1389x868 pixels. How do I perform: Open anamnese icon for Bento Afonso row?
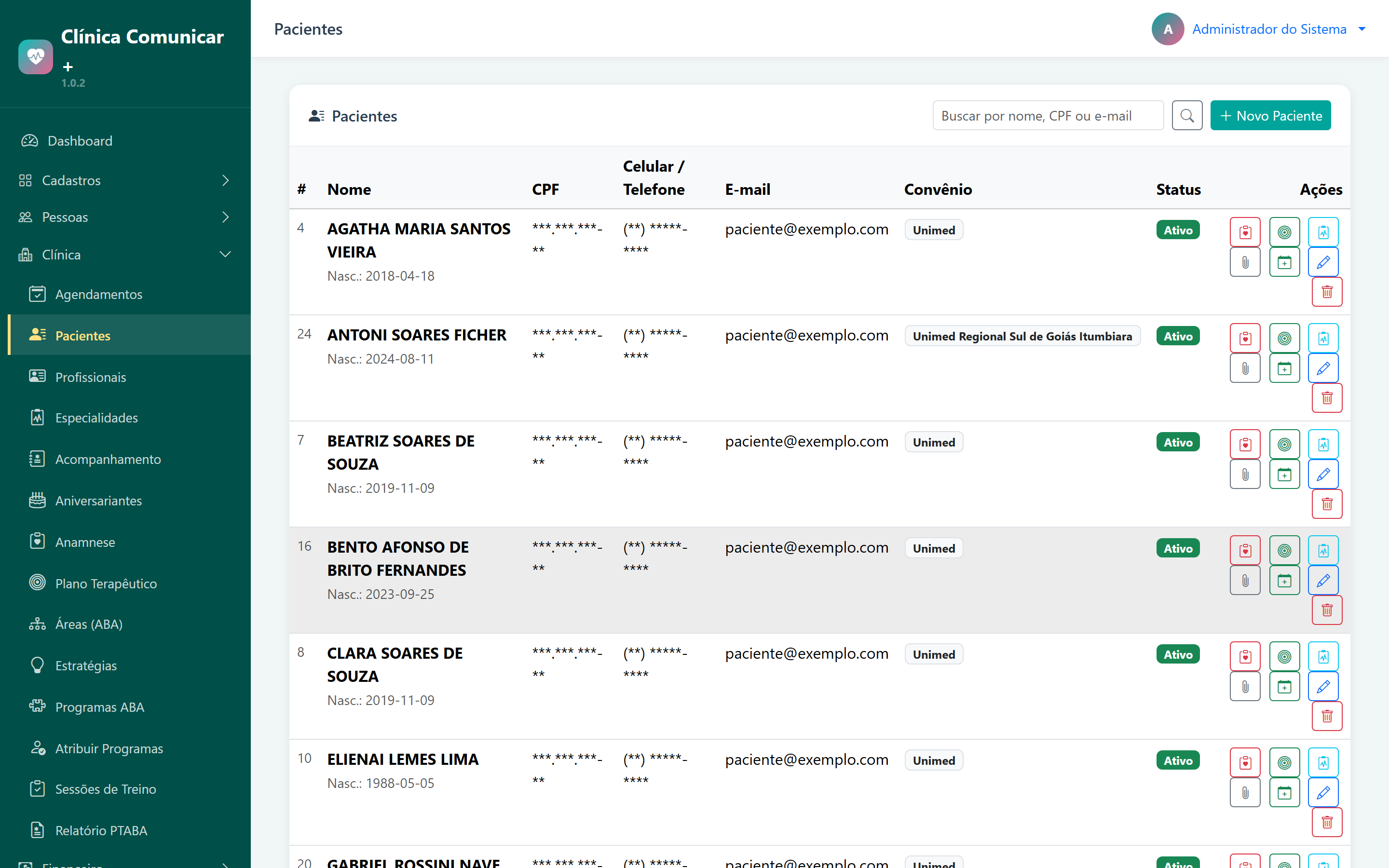tap(1245, 551)
